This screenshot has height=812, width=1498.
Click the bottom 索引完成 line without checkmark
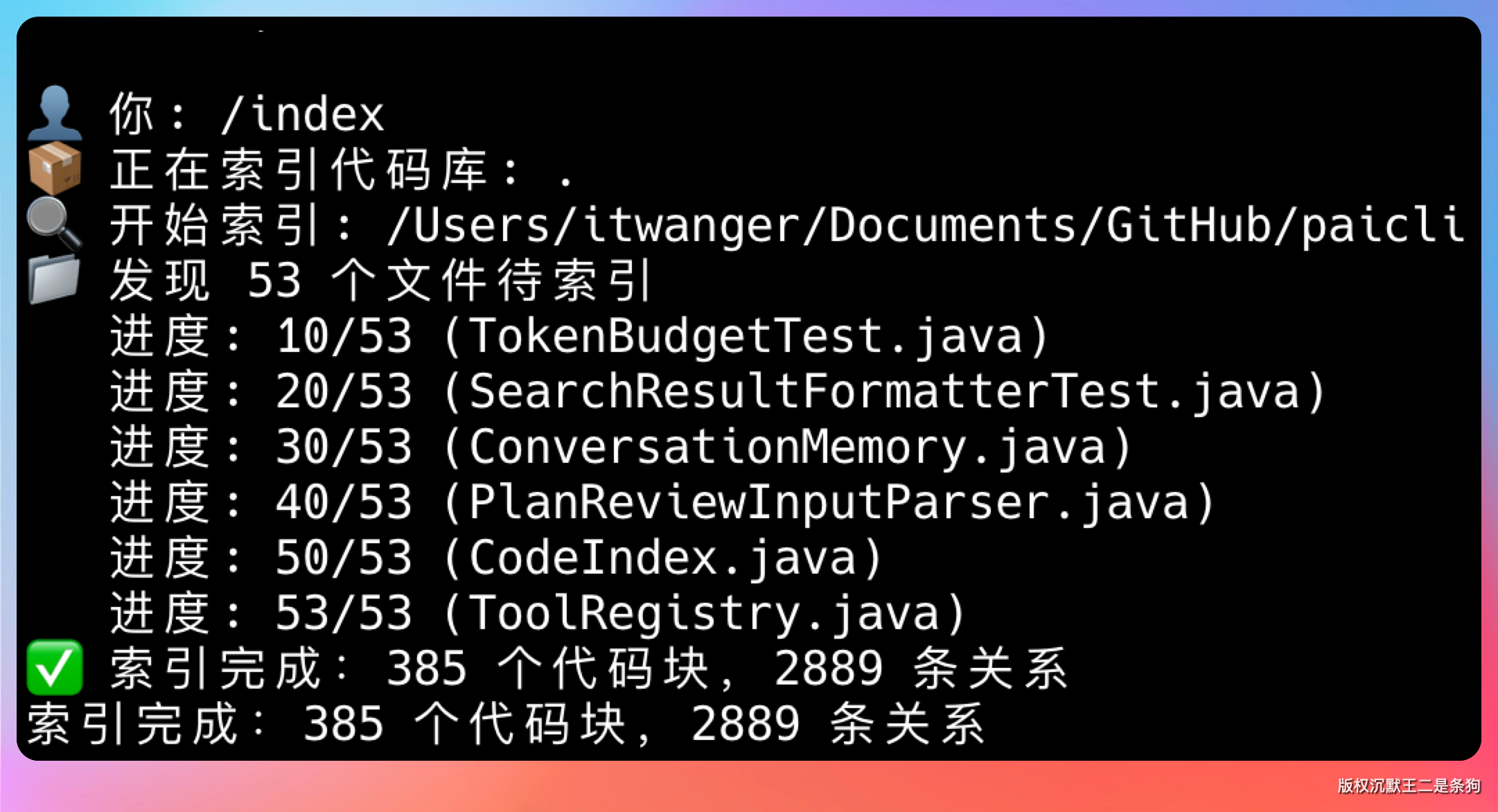tap(506, 724)
